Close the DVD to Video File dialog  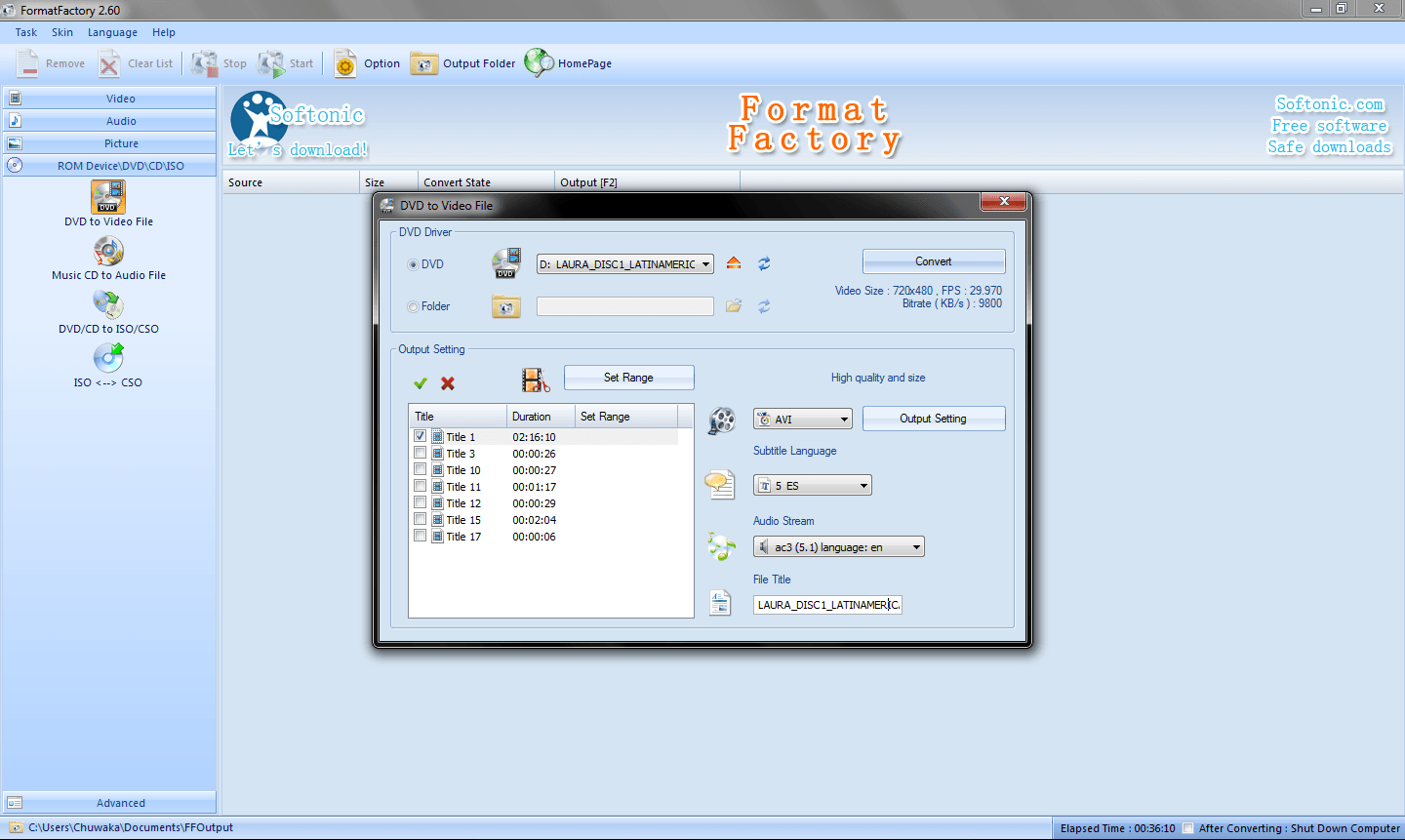tap(1003, 201)
